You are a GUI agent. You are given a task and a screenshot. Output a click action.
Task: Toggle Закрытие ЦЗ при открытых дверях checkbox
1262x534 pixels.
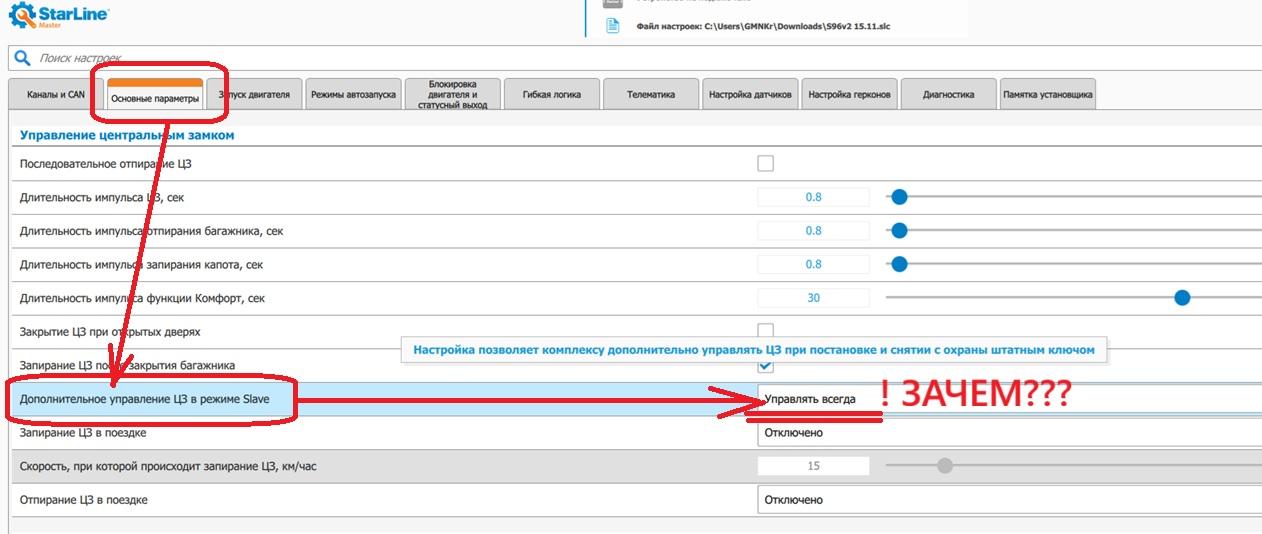[x=766, y=330]
